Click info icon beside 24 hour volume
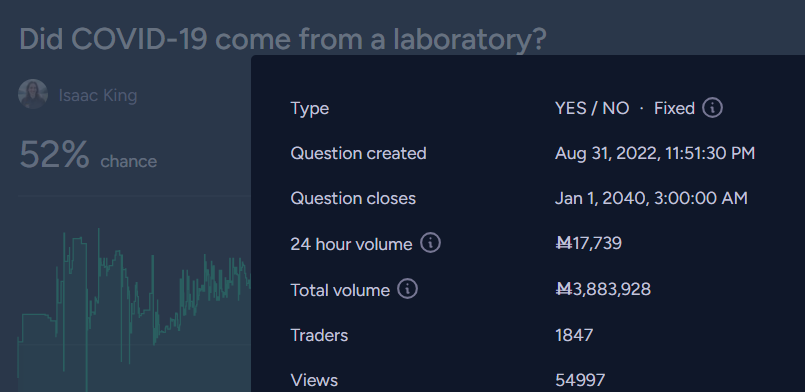The width and height of the screenshot is (805, 392). [x=430, y=243]
